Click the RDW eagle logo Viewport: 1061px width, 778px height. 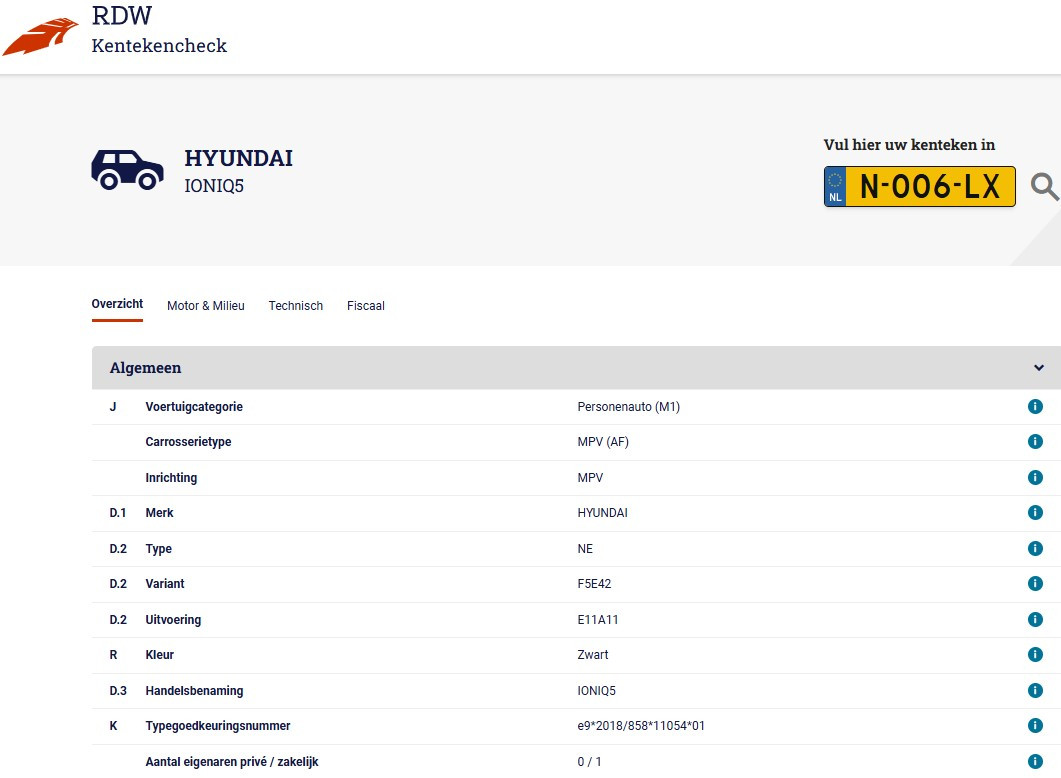(x=40, y=33)
